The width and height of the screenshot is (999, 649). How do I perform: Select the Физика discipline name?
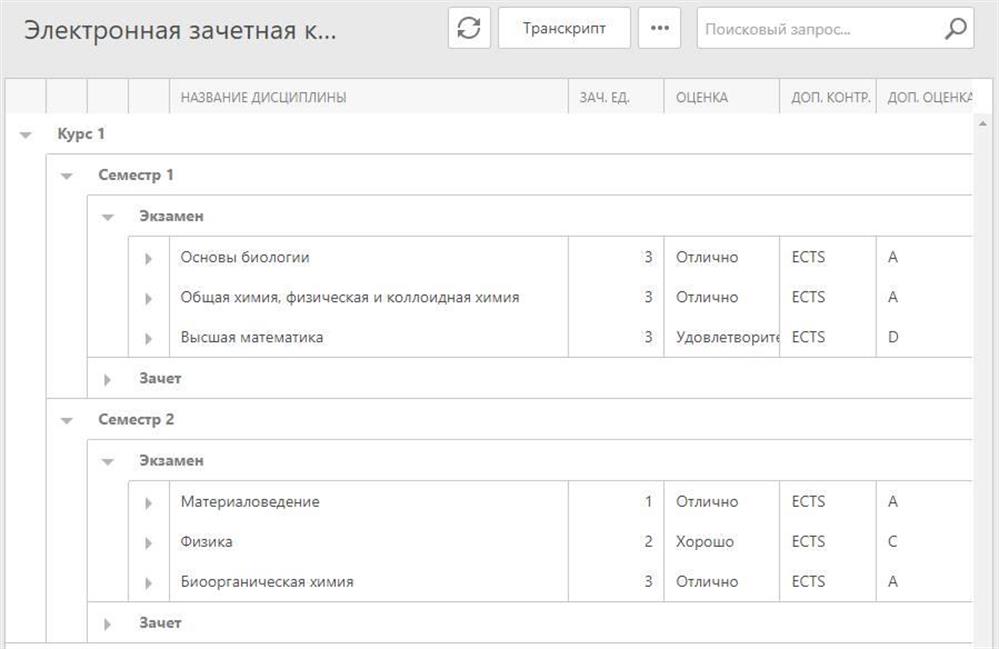click(206, 542)
